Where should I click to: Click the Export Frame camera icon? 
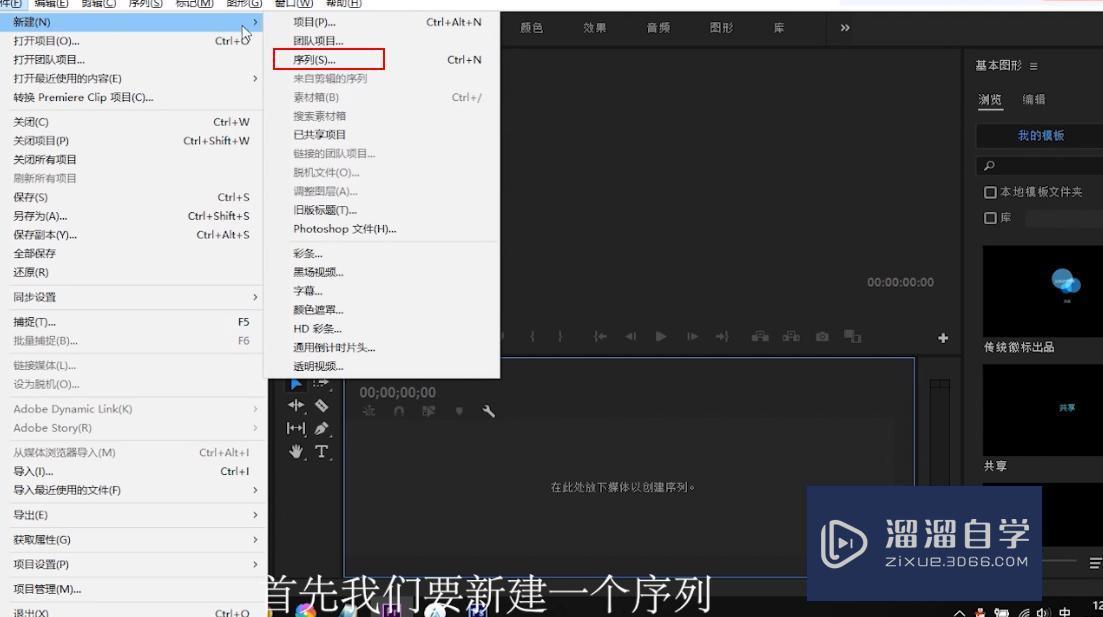click(x=820, y=337)
